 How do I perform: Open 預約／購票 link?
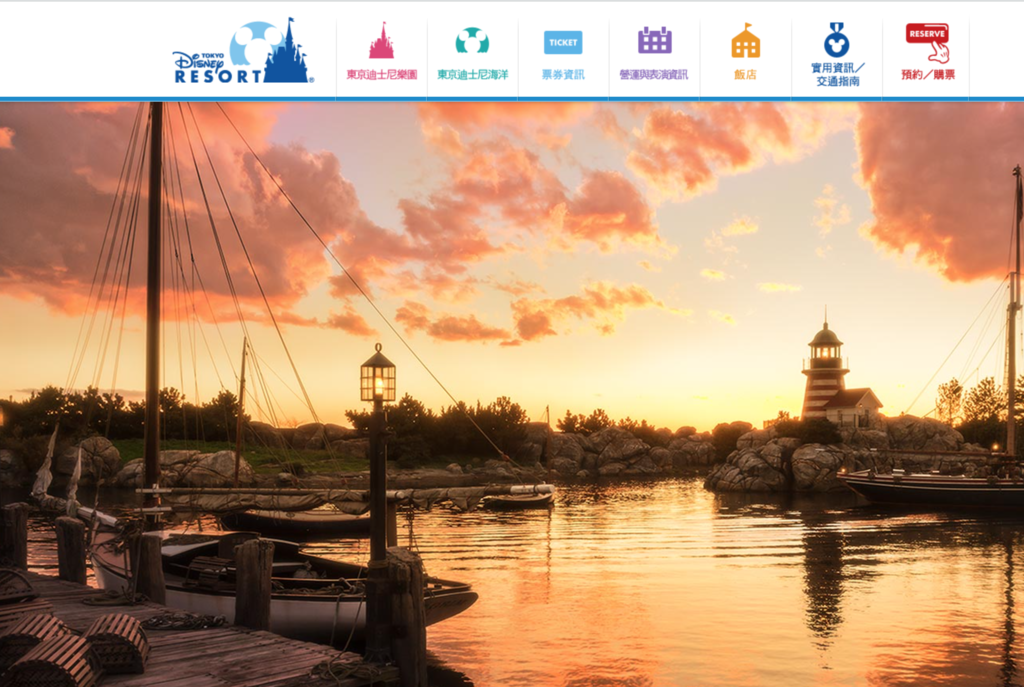point(928,75)
